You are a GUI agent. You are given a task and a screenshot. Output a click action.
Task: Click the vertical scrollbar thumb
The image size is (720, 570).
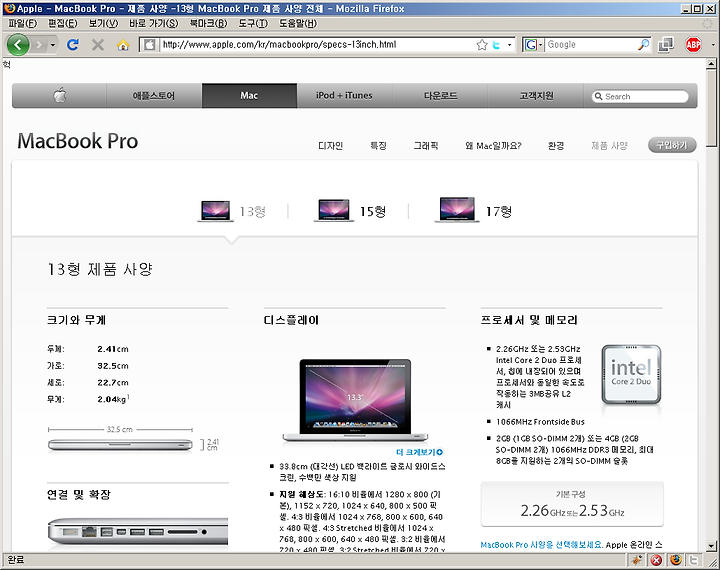[x=712, y=108]
